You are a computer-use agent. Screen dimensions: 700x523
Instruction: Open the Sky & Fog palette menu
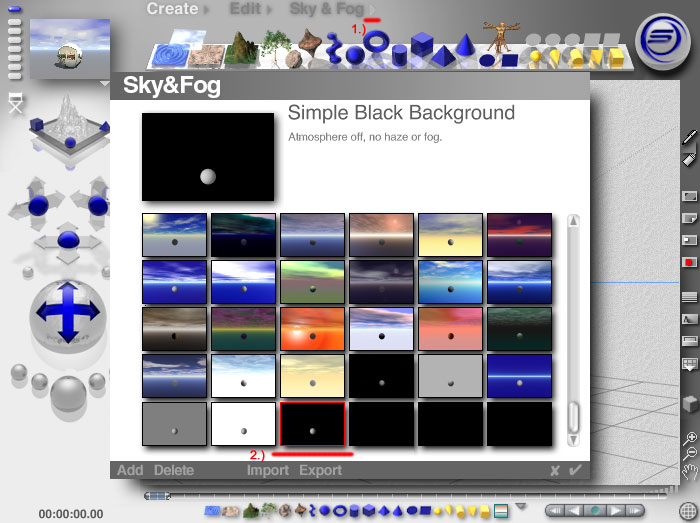326,9
